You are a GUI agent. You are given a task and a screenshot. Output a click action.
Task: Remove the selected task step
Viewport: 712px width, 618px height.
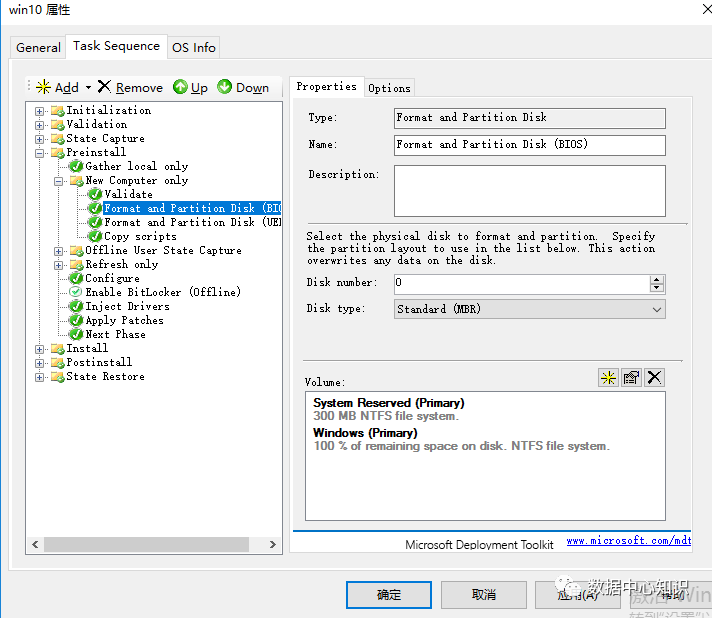[x=130, y=87]
